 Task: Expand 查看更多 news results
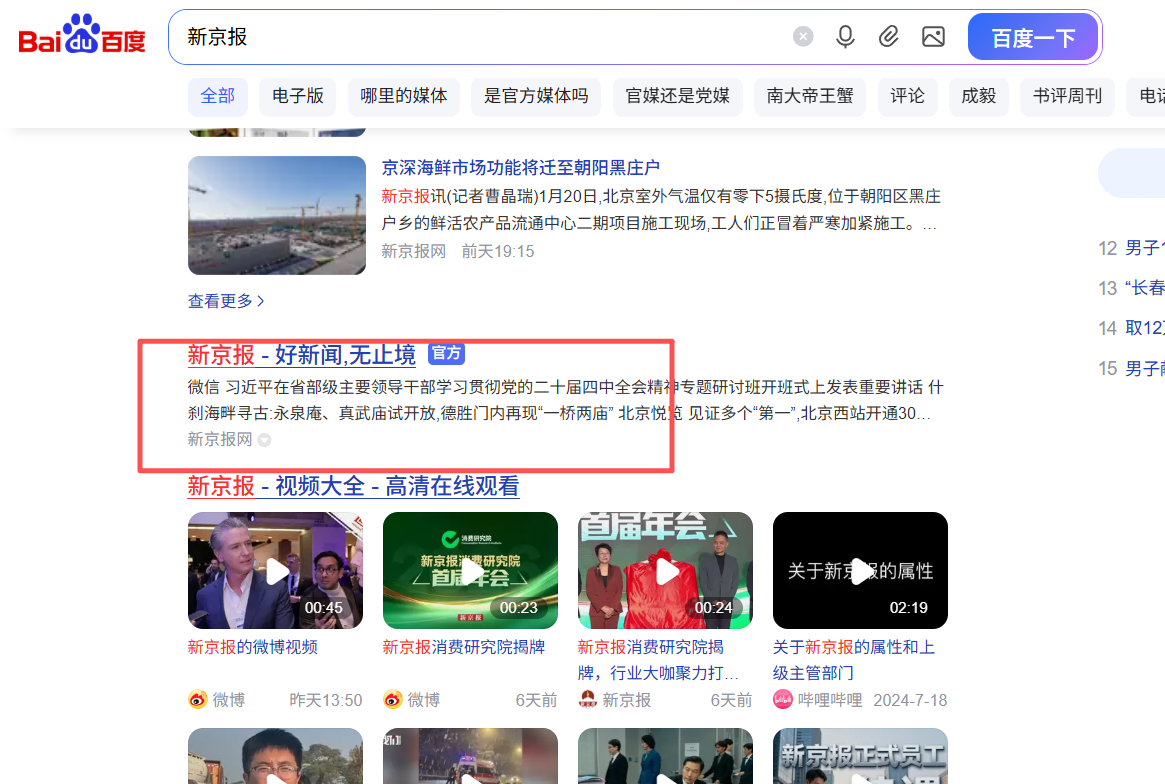coord(226,300)
